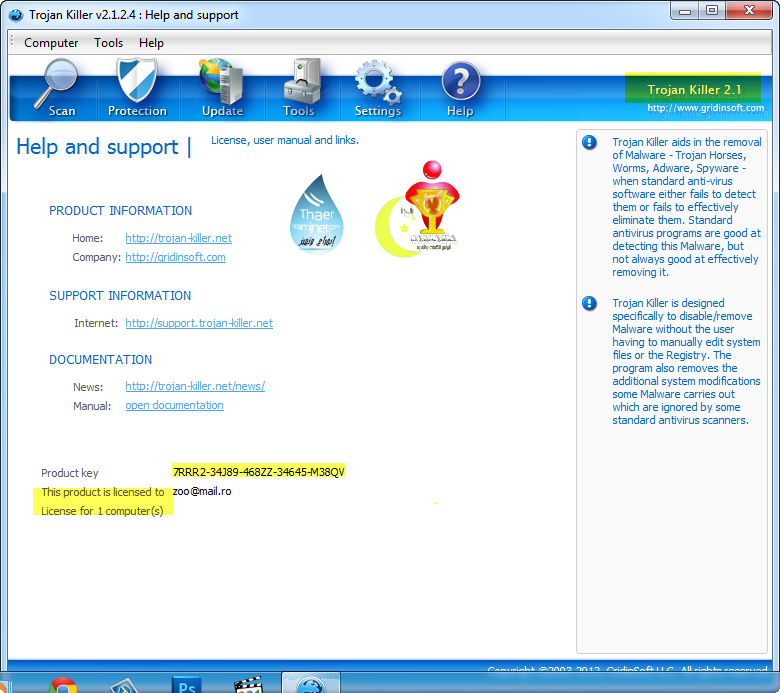Click the SUPPORT INFORMATION heading

coord(120,296)
